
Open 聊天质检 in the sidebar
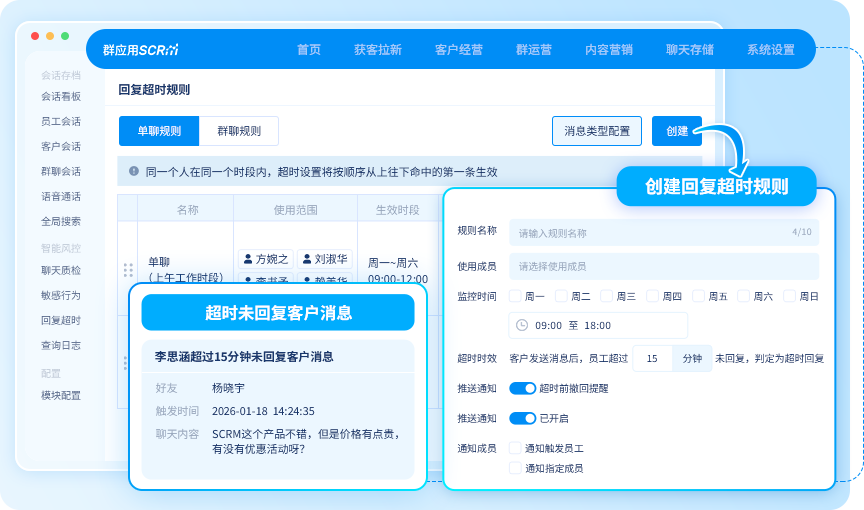(61, 270)
